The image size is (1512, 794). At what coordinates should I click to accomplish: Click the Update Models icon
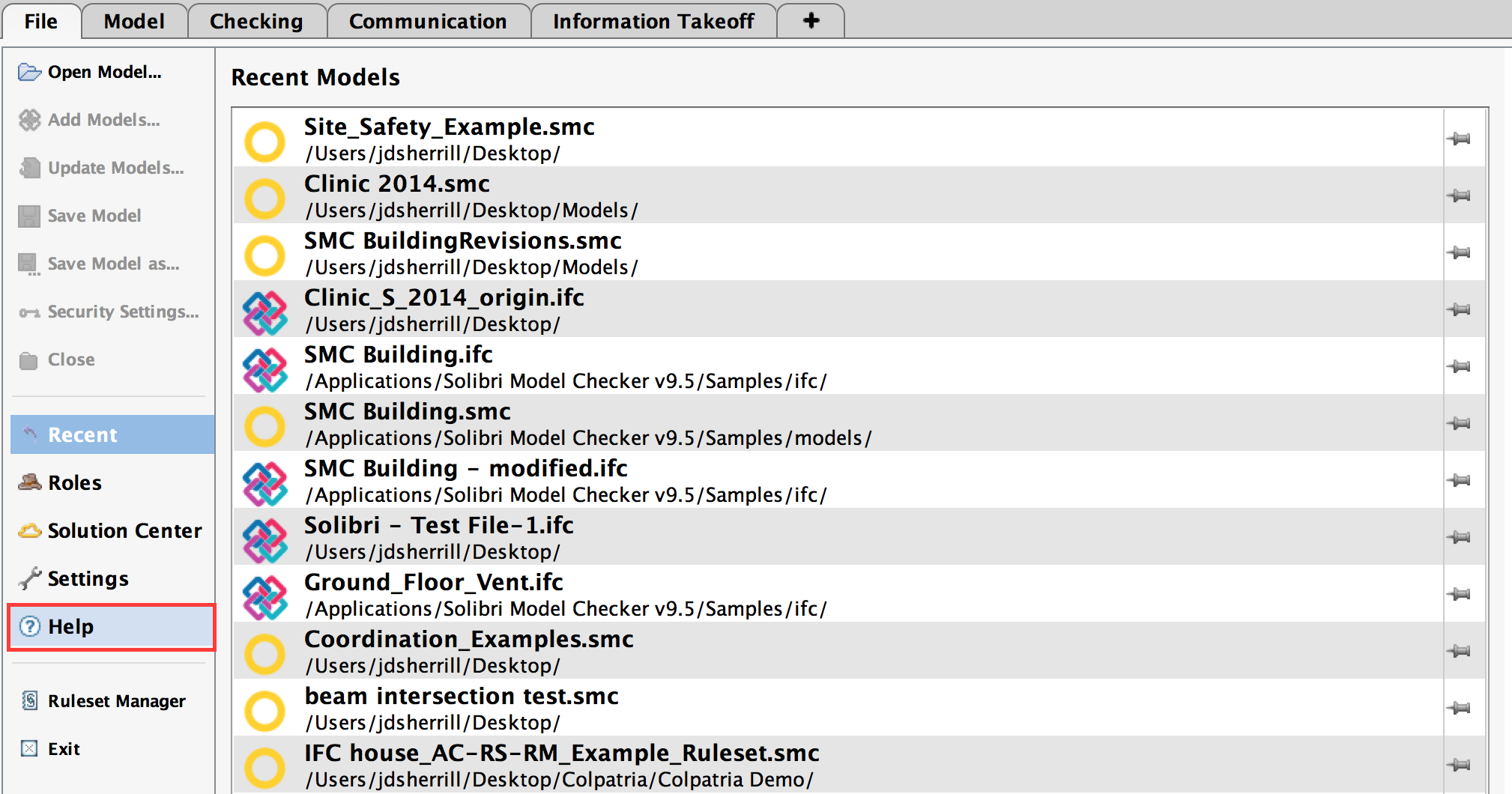pos(29,168)
